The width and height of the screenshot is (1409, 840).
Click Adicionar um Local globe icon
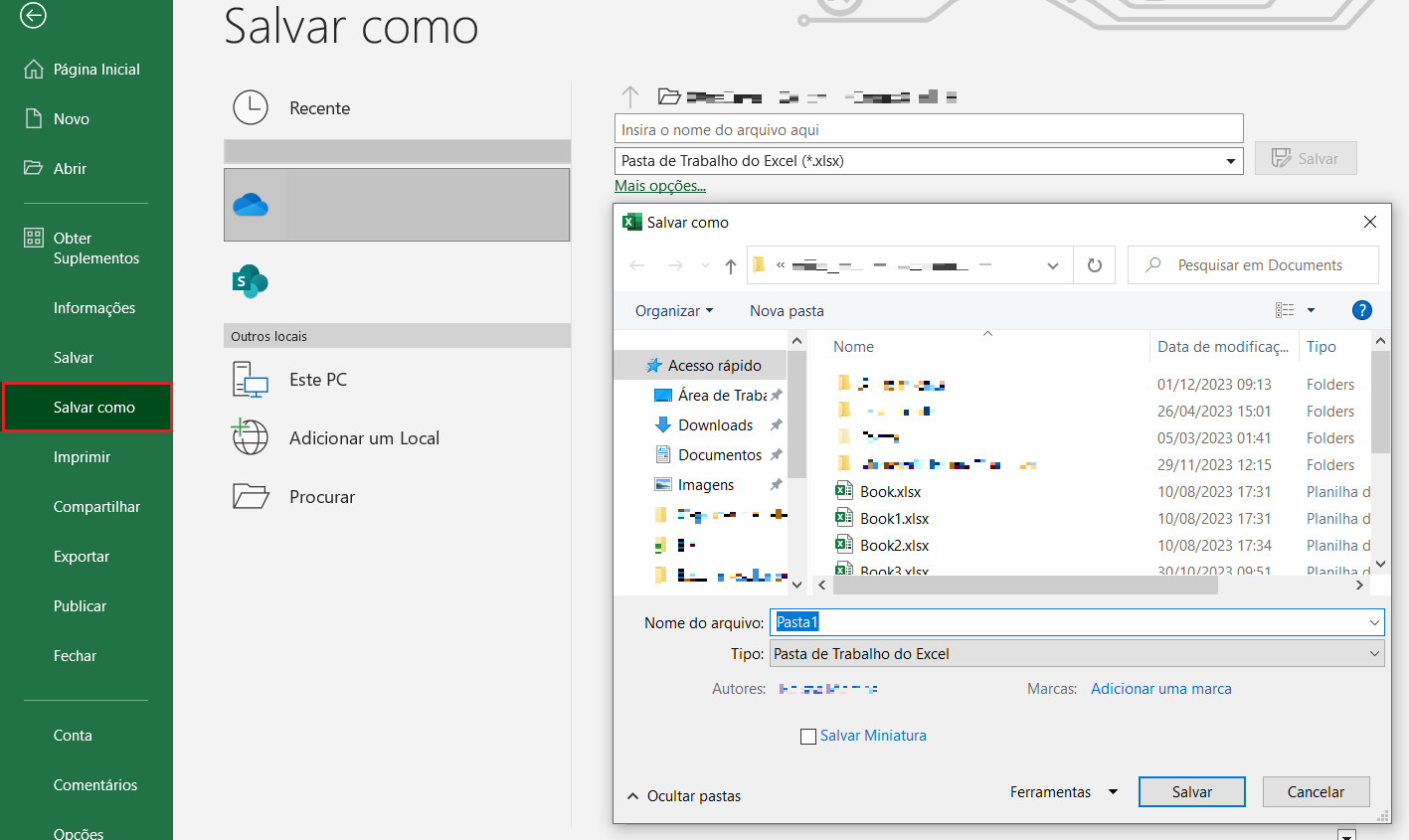pos(251,437)
